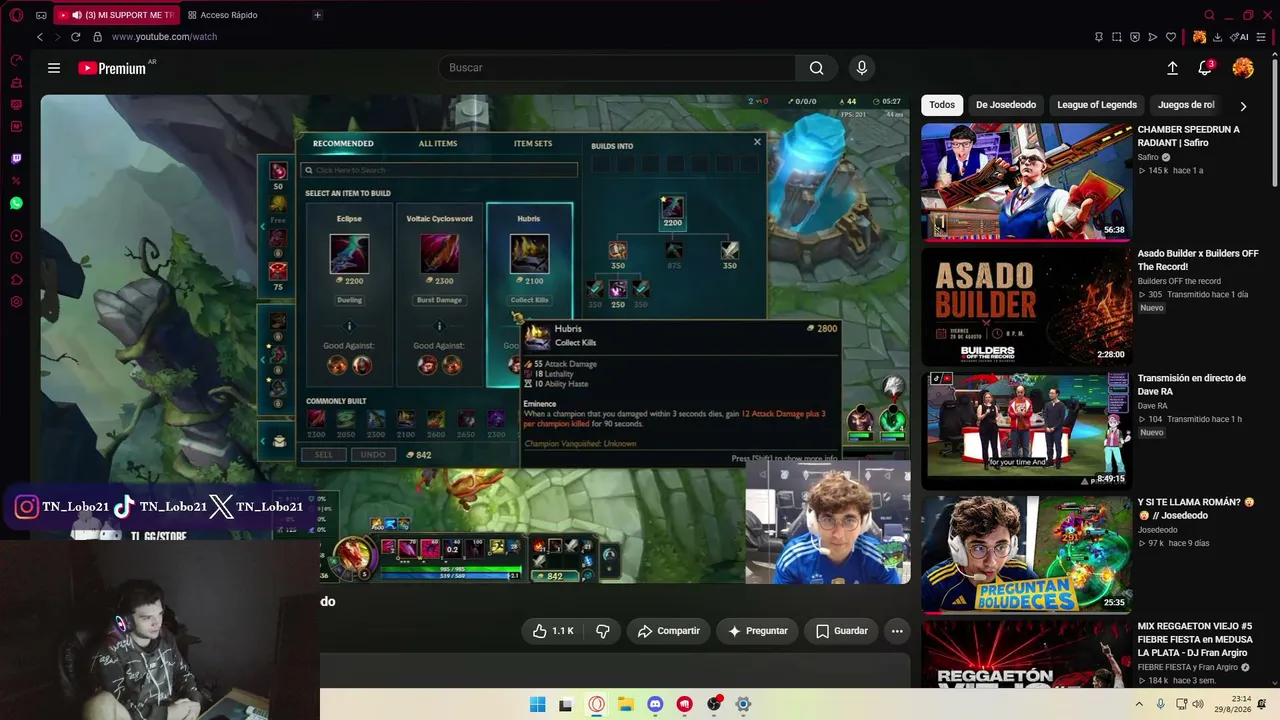This screenshot has width=1280, height=720.
Task: Go to YouTube Premium home logo
Action: [x=112, y=68]
